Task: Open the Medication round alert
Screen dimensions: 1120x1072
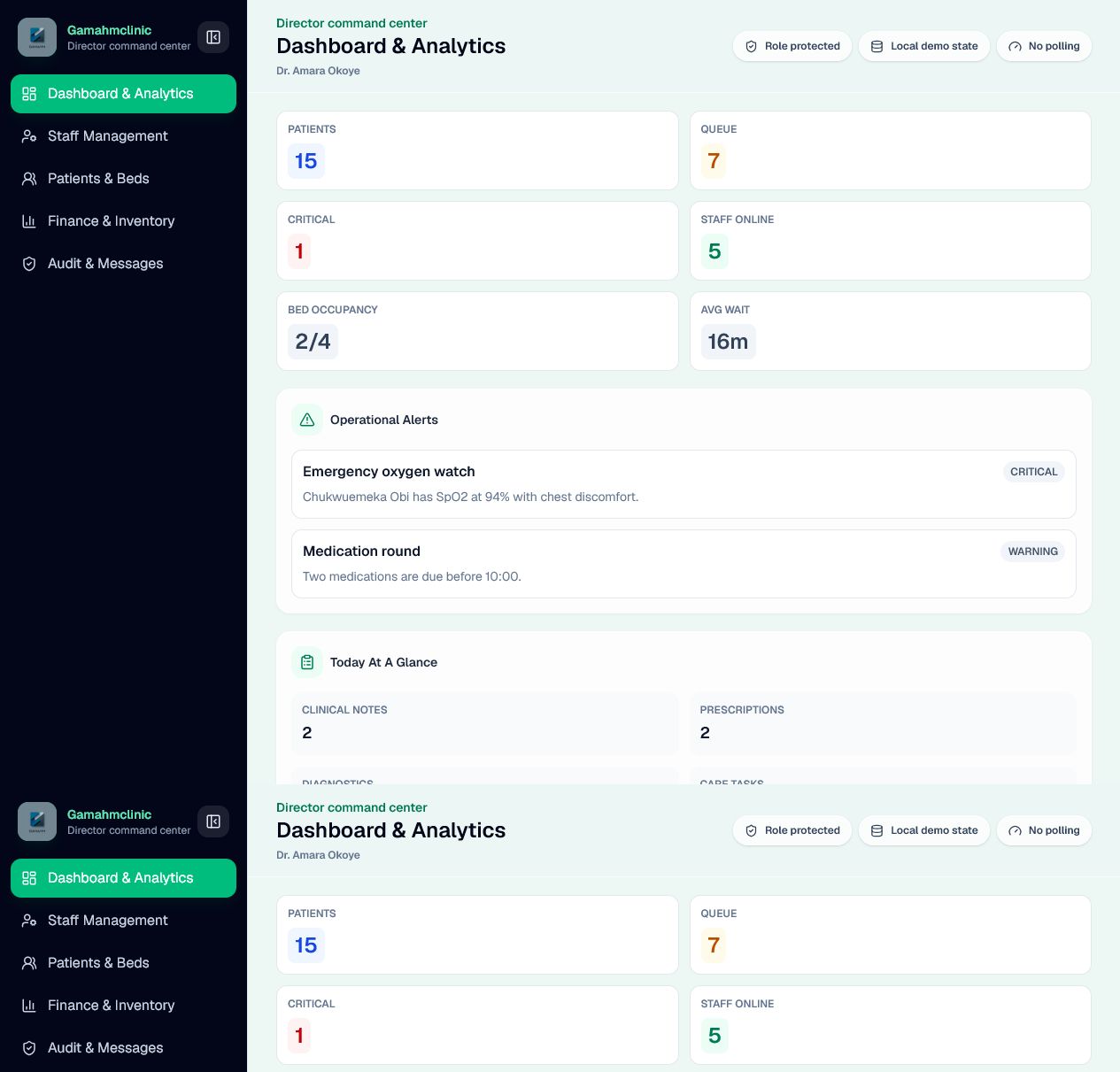Action: tap(684, 564)
